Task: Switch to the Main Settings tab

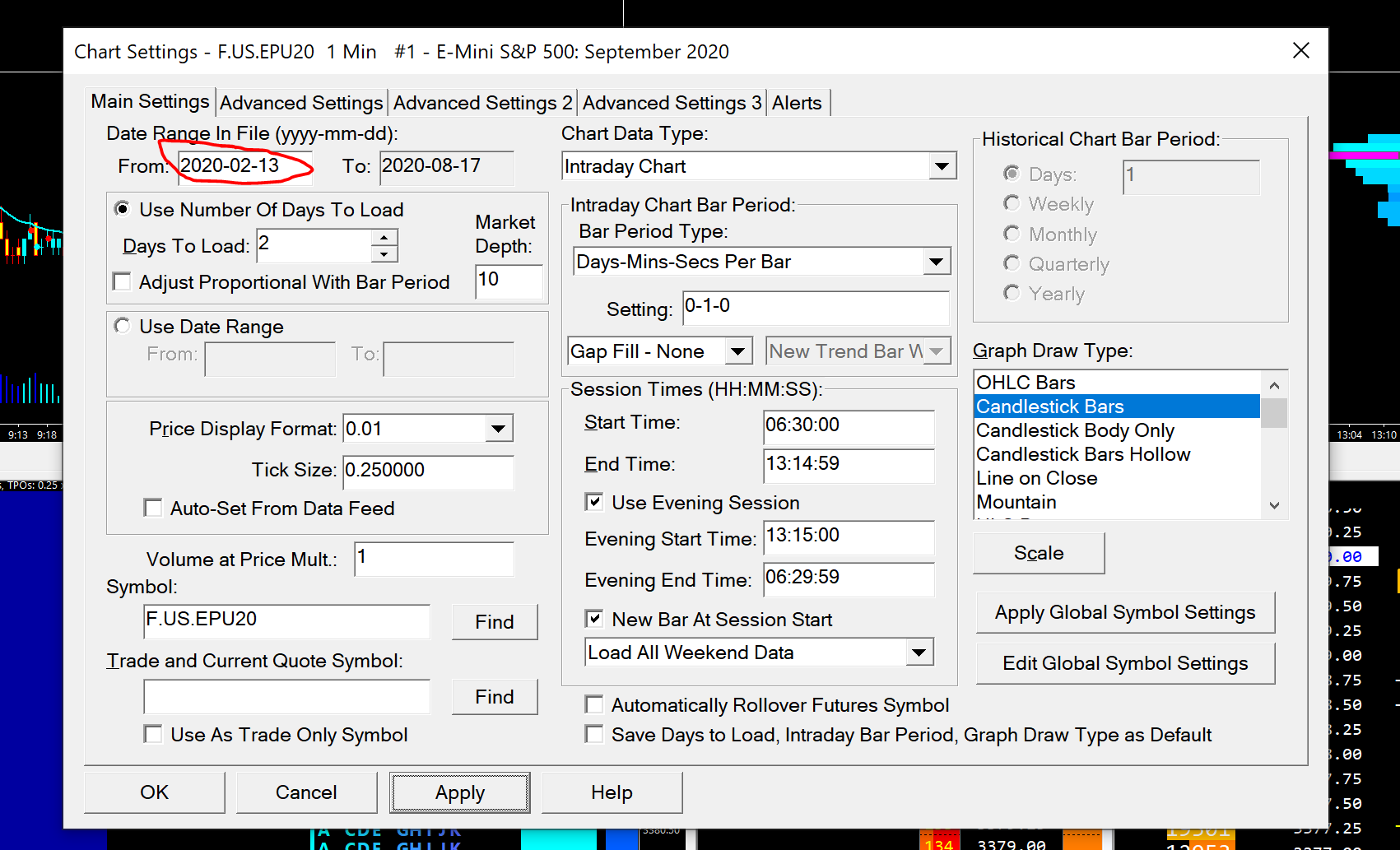Action: [x=150, y=101]
